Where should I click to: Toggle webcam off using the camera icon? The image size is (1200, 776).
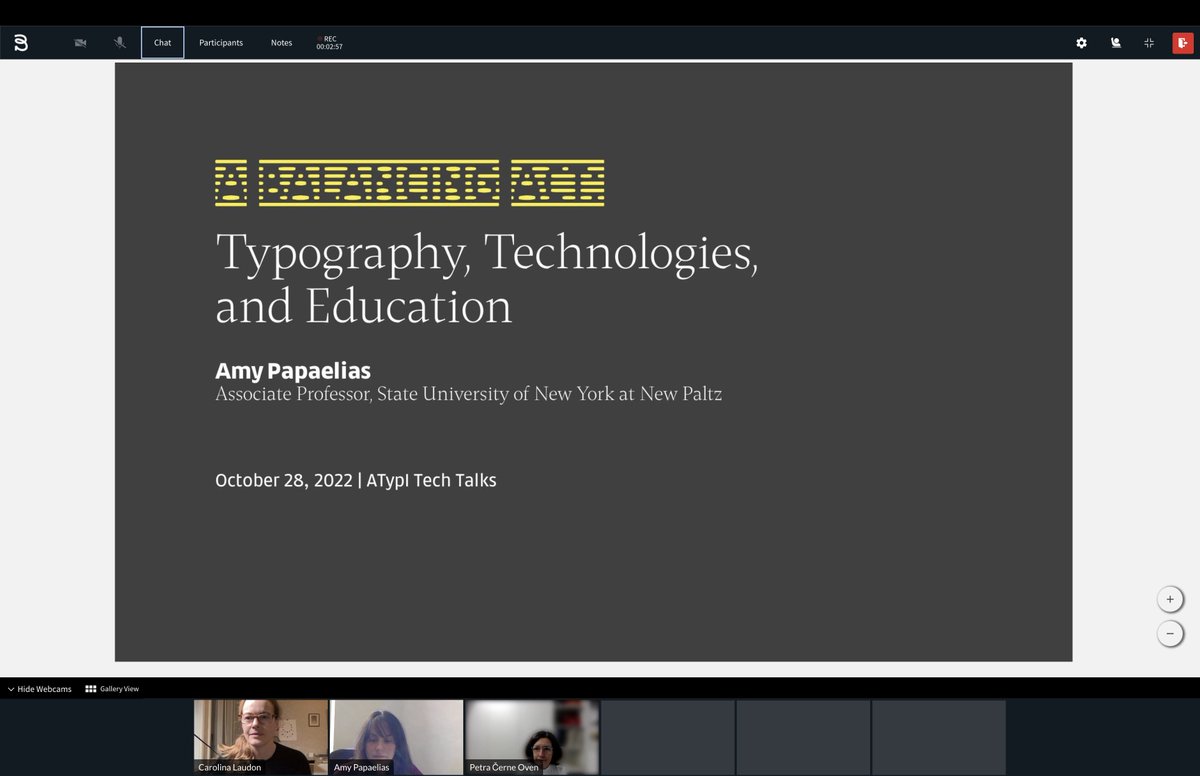(x=80, y=42)
